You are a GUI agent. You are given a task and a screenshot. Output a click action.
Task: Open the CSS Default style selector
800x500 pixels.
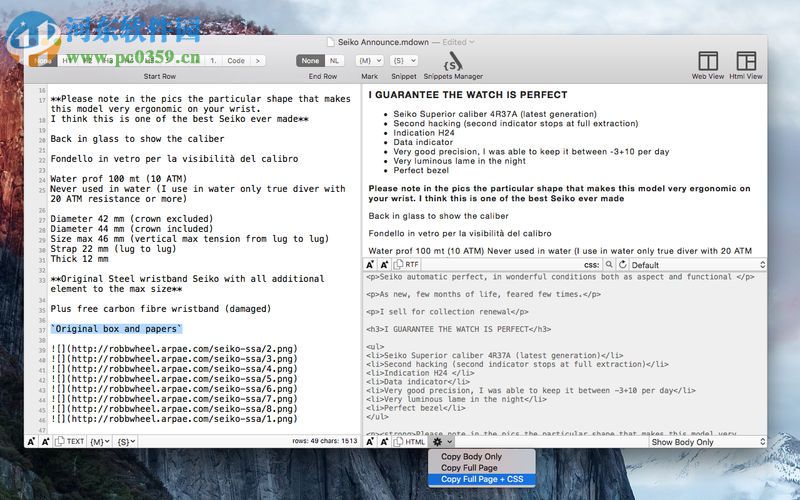[x=698, y=265]
